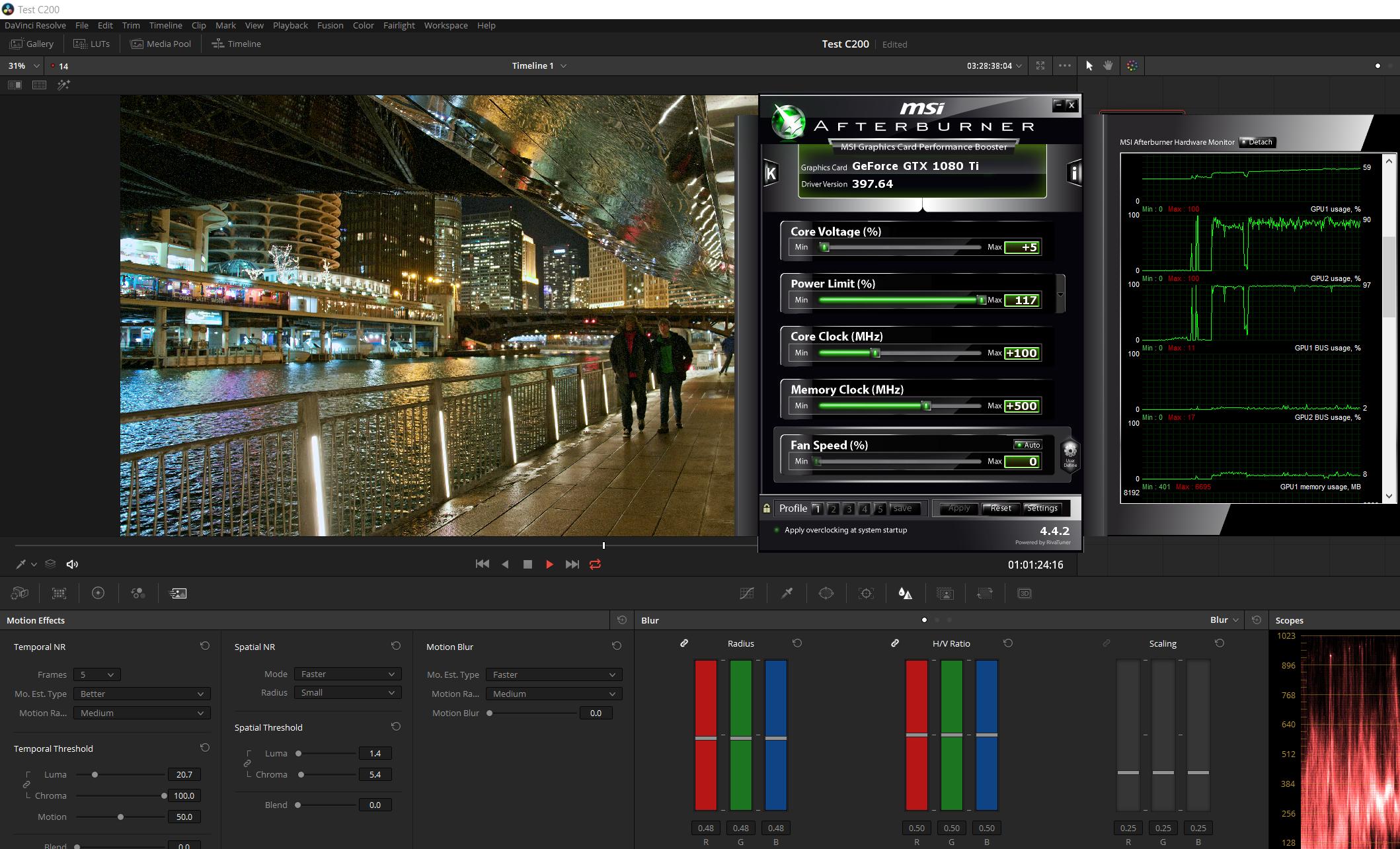
Task: Open the Color menu
Action: [363, 25]
